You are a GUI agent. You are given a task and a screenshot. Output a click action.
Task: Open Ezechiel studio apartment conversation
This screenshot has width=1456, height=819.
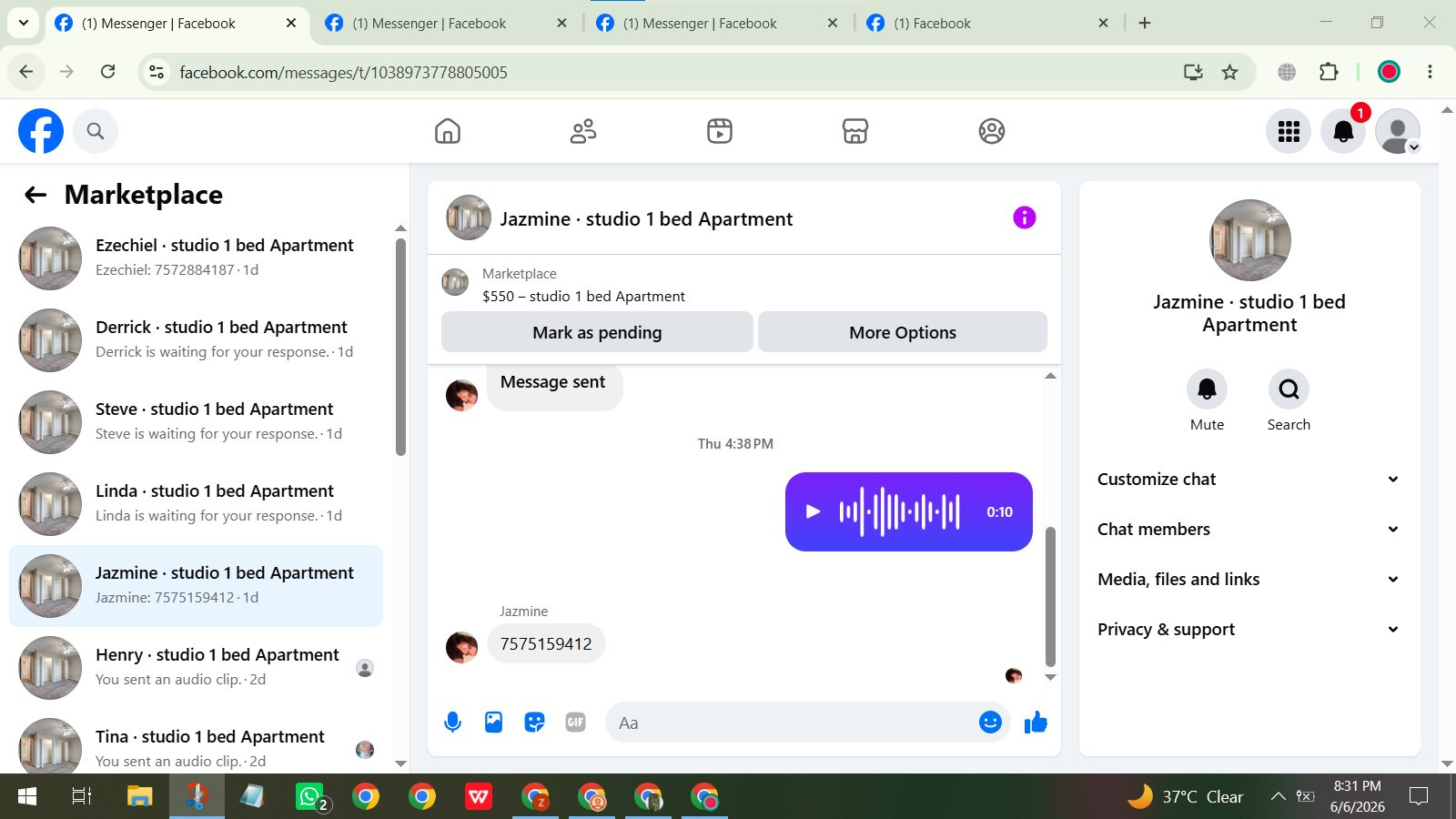pyautogui.click(x=196, y=258)
